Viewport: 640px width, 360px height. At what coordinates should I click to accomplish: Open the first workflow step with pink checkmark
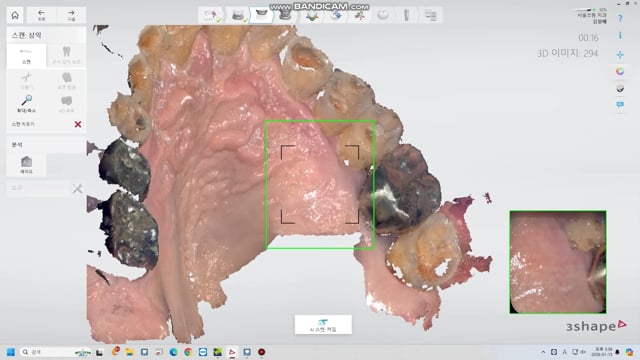pyautogui.click(x=211, y=16)
